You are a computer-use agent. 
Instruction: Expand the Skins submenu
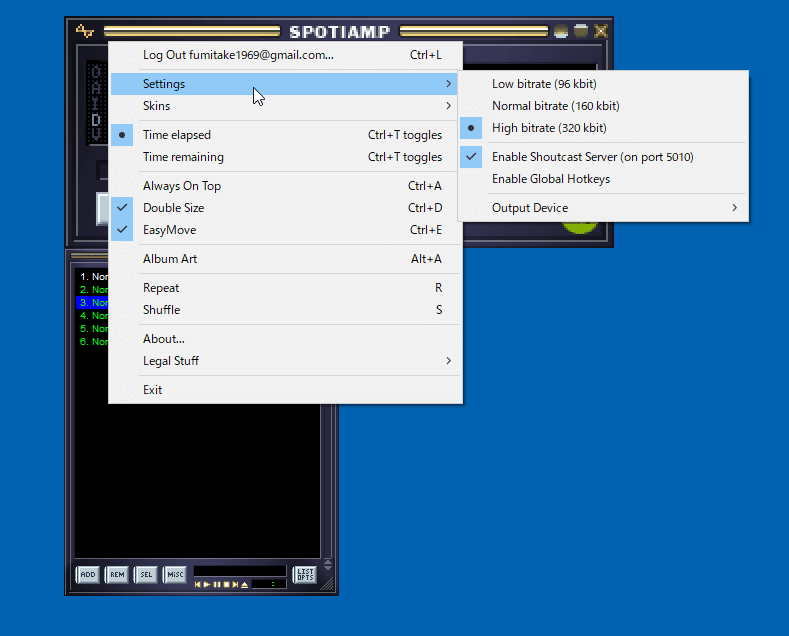[285, 106]
